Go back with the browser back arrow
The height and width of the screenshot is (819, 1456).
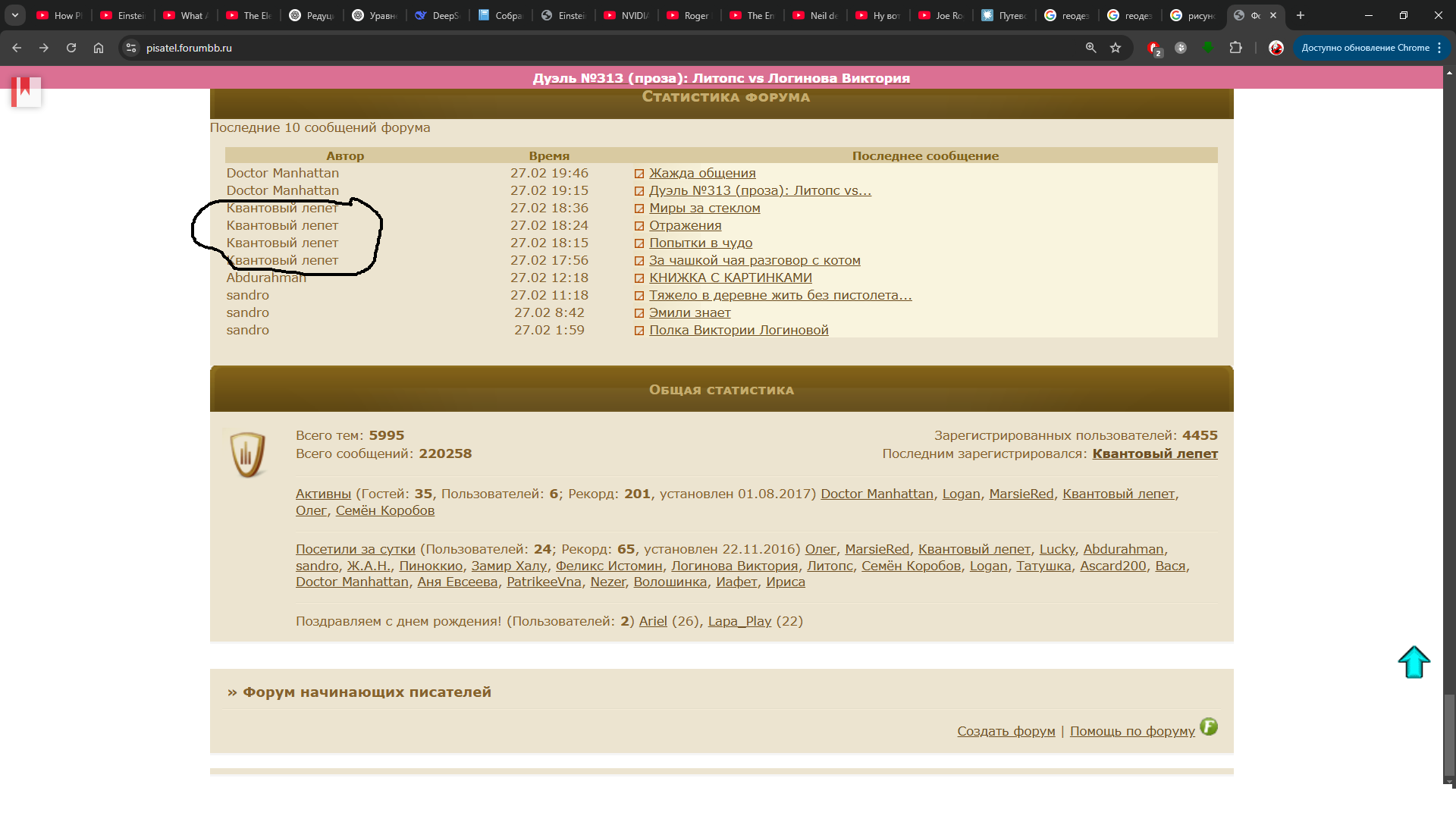tap(17, 48)
